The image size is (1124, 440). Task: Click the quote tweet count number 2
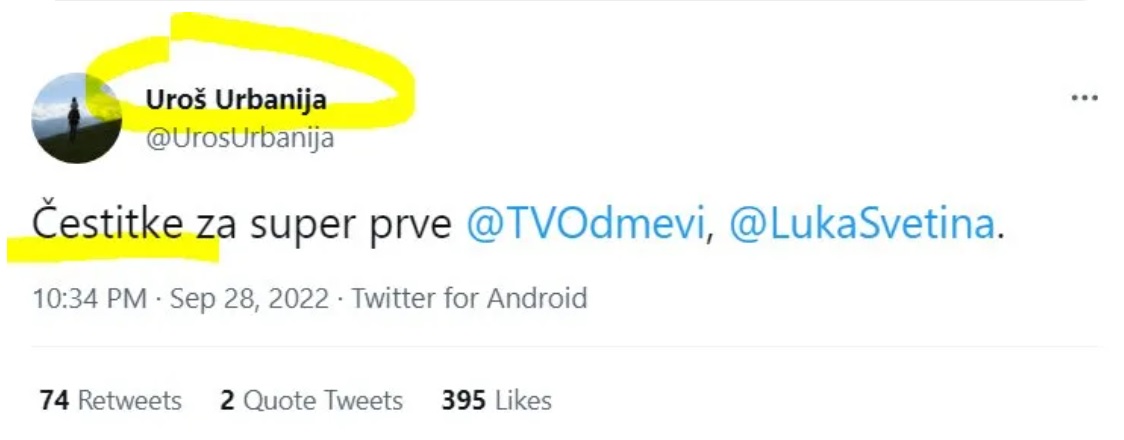tap(227, 401)
